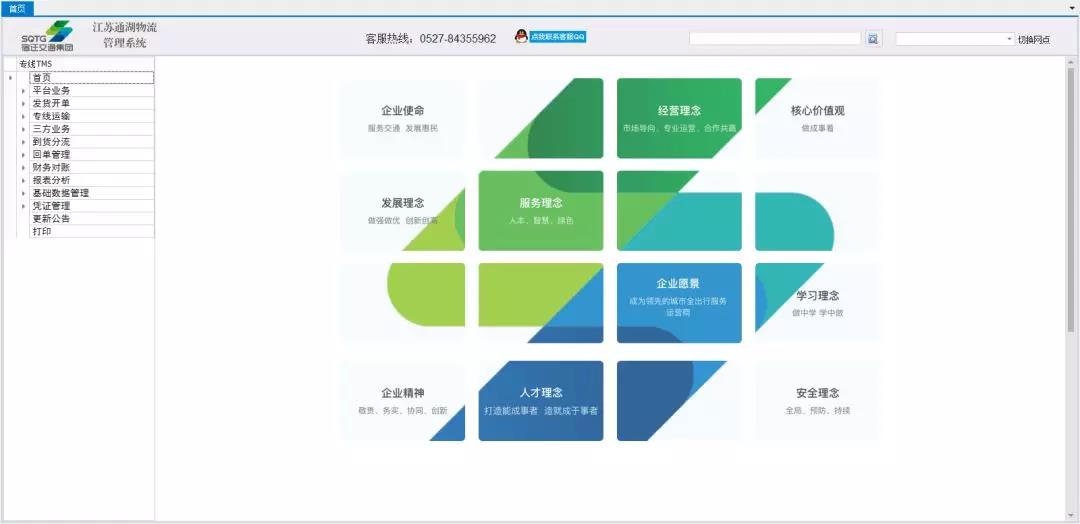
Task: Click the search icon beside the top input field
Action: 873,39
